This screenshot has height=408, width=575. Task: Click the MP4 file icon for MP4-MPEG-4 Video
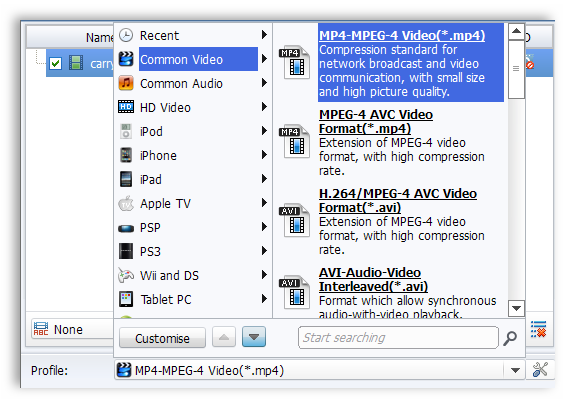(294, 62)
